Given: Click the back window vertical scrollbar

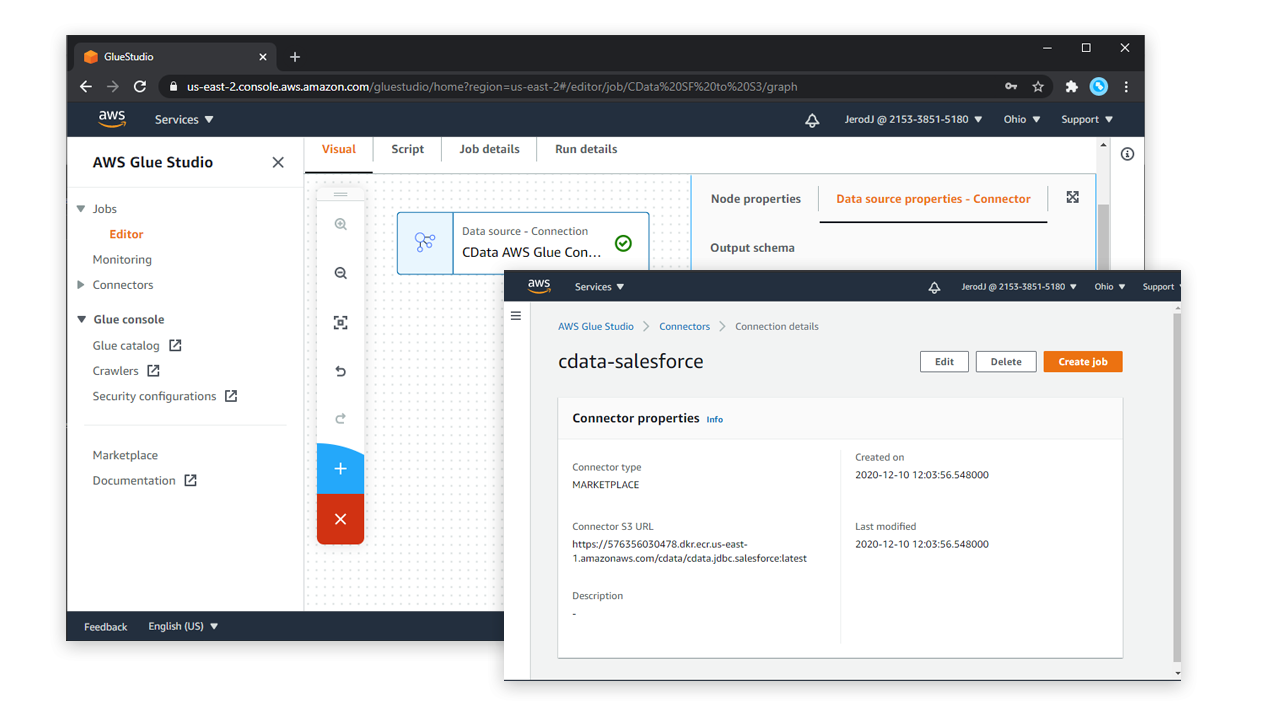Looking at the screenshot, I should 1103,237.
